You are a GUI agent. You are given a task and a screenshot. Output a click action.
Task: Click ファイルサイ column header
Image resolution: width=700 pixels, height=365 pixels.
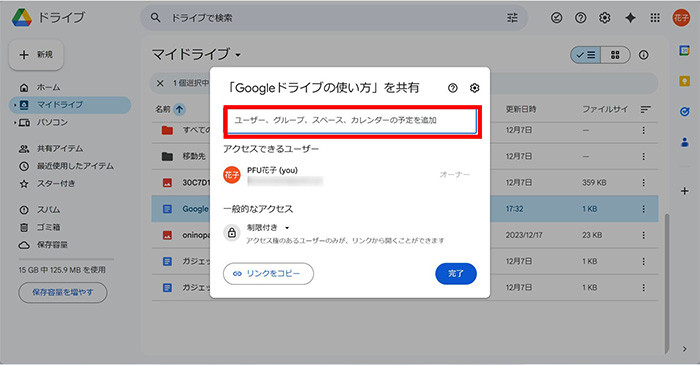point(605,109)
